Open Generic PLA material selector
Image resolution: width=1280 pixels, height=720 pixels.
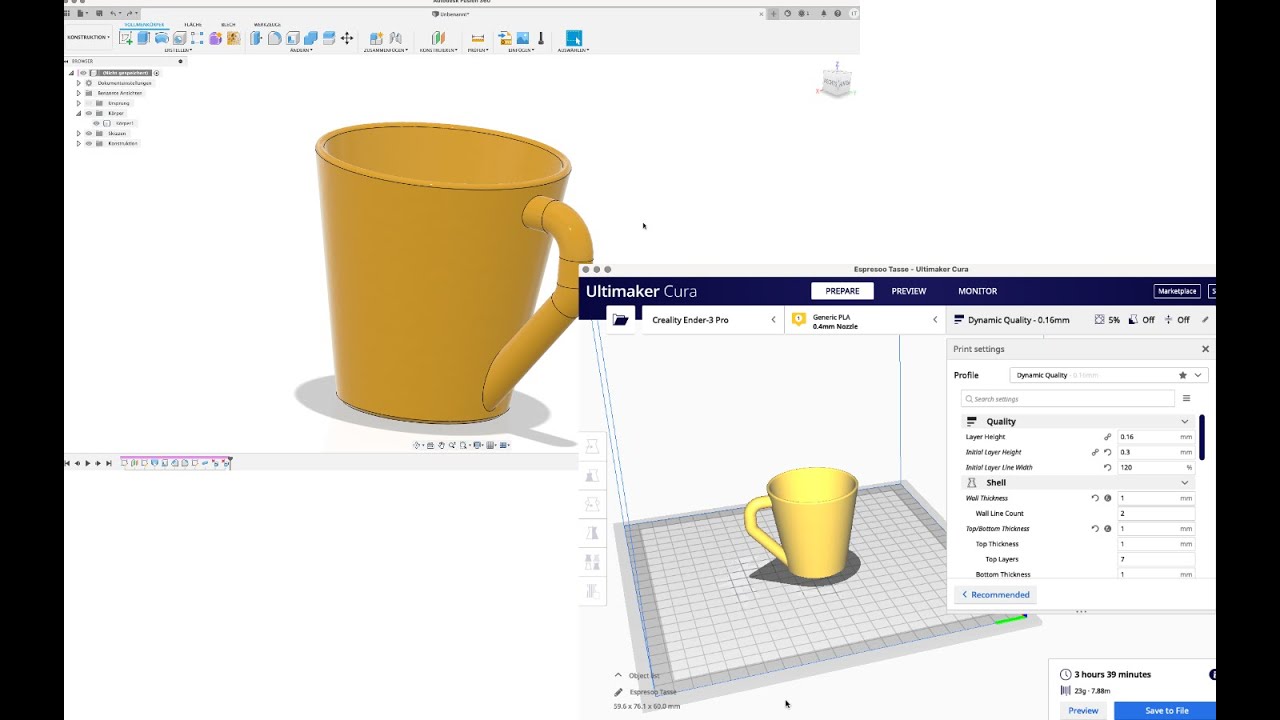point(865,320)
